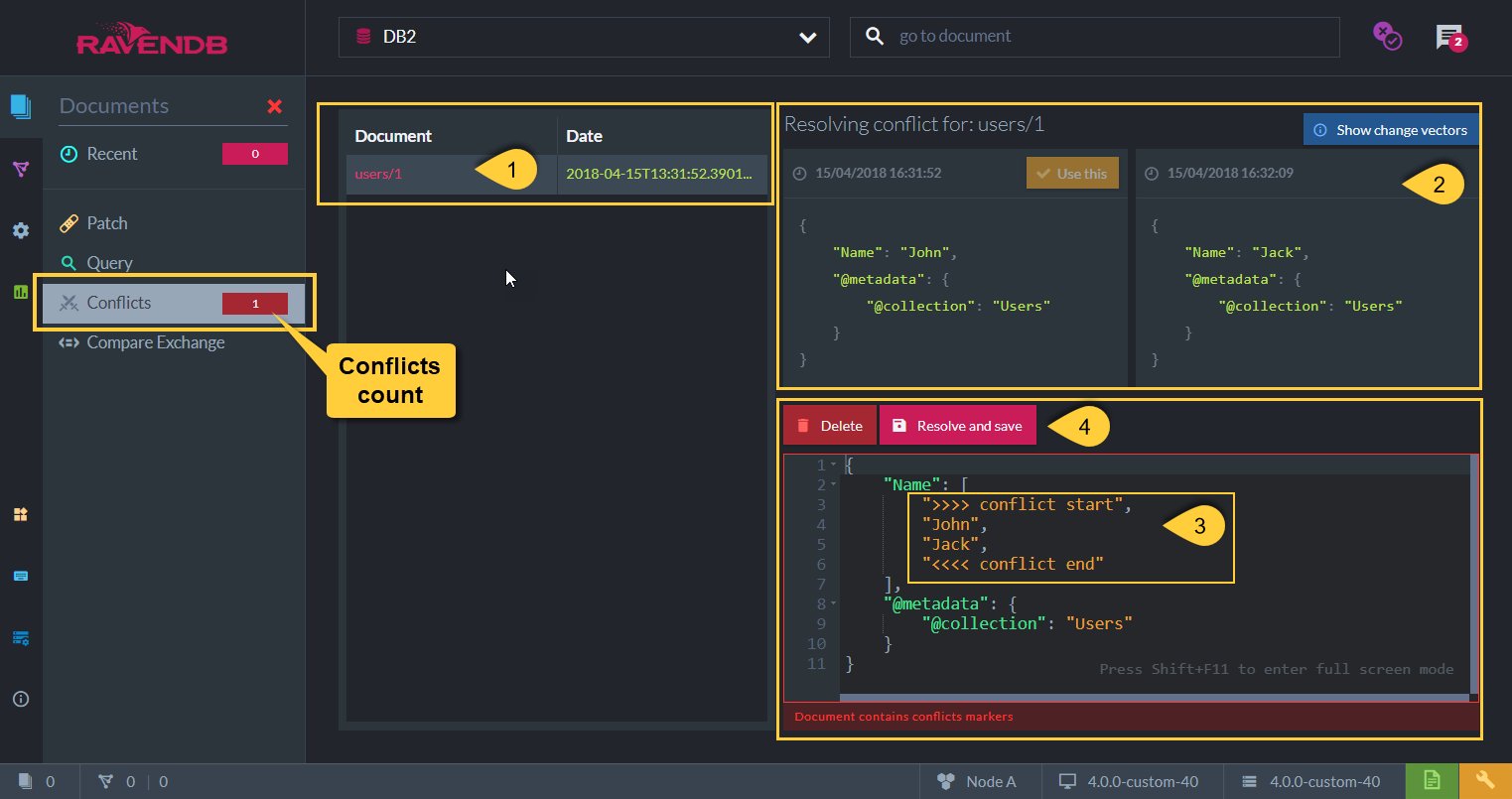The image size is (1512, 799).
Task: Click the orange wrench icon in footer
Action: 1485,781
